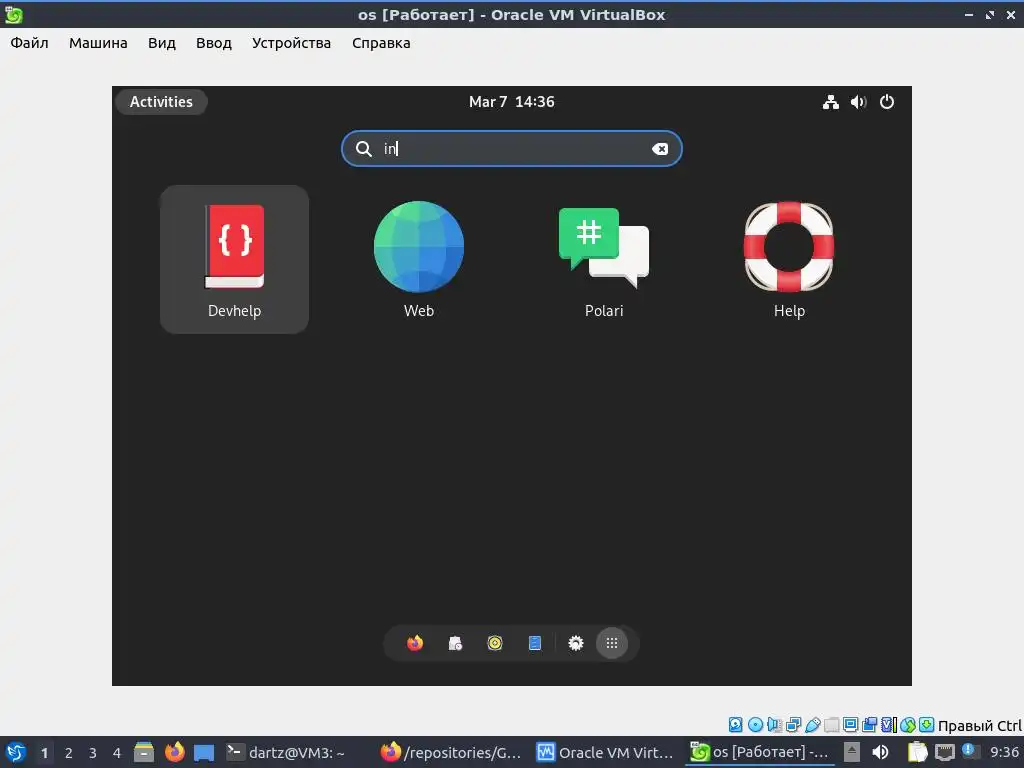Open the Вид menu
The width and height of the screenshot is (1024, 768).
point(161,43)
